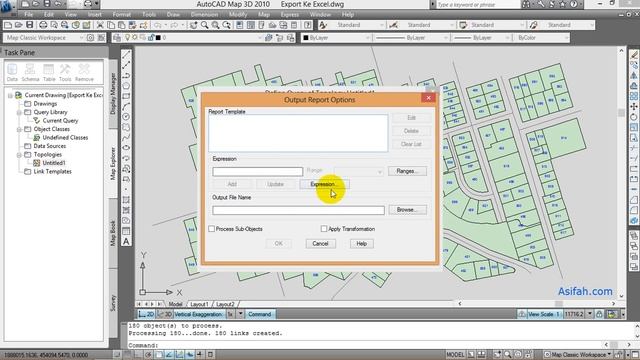The image size is (640, 360).
Task: Close the Output Report Options dialog
Action: (428, 98)
